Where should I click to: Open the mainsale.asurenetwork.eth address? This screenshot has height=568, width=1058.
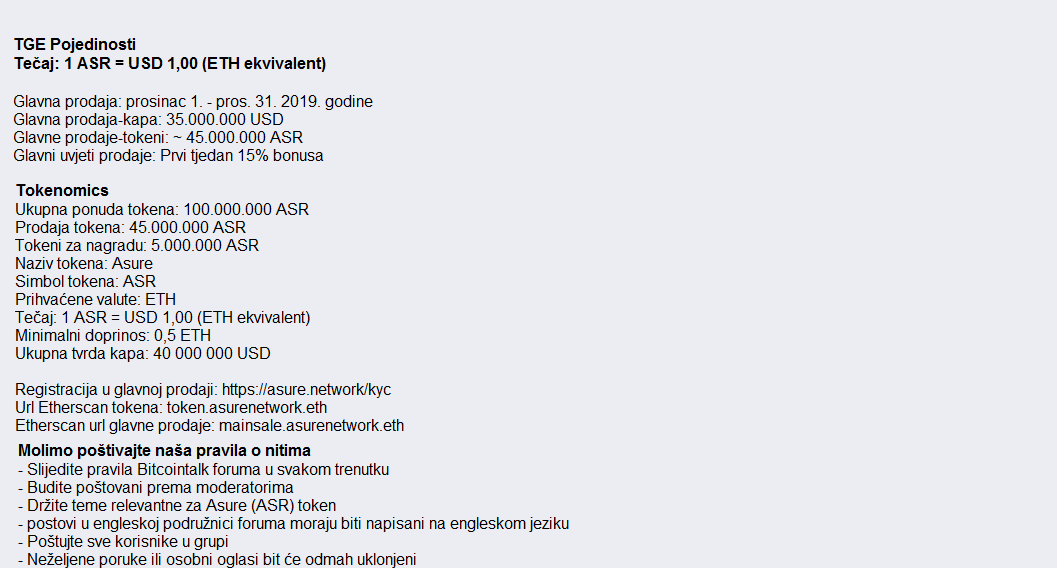pyautogui.click(x=312, y=426)
